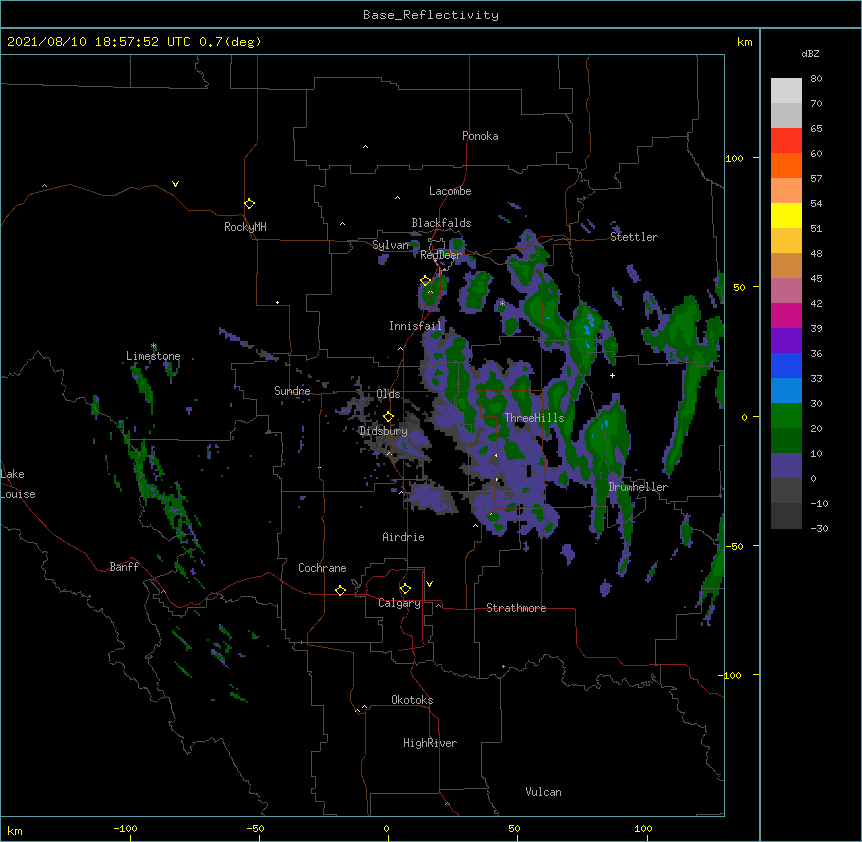
Task: Click the Strathmore town label
Action: (x=516, y=608)
